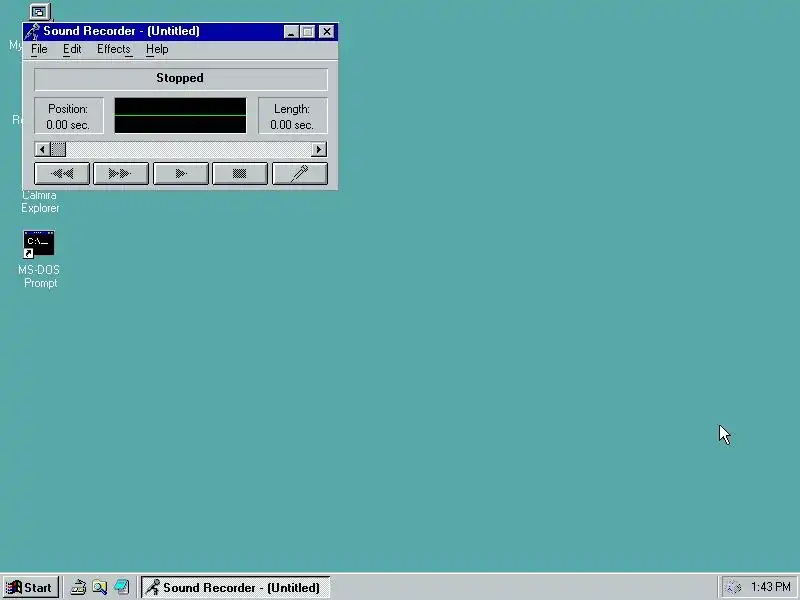Viewport: 800px width, 600px height.
Task: Click the third quick launch icon on the taskbar
Action: [x=122, y=588]
